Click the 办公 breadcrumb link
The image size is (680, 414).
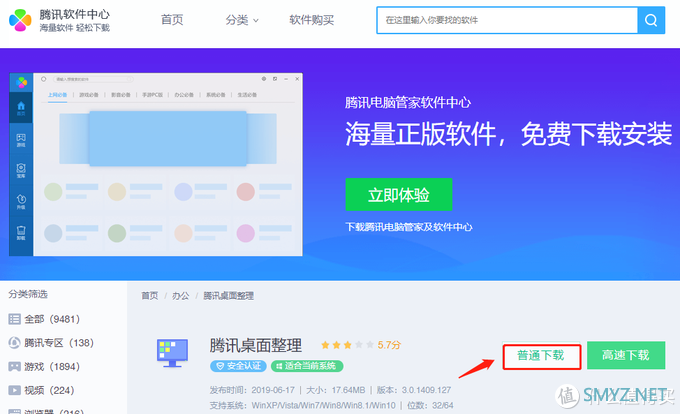180,296
